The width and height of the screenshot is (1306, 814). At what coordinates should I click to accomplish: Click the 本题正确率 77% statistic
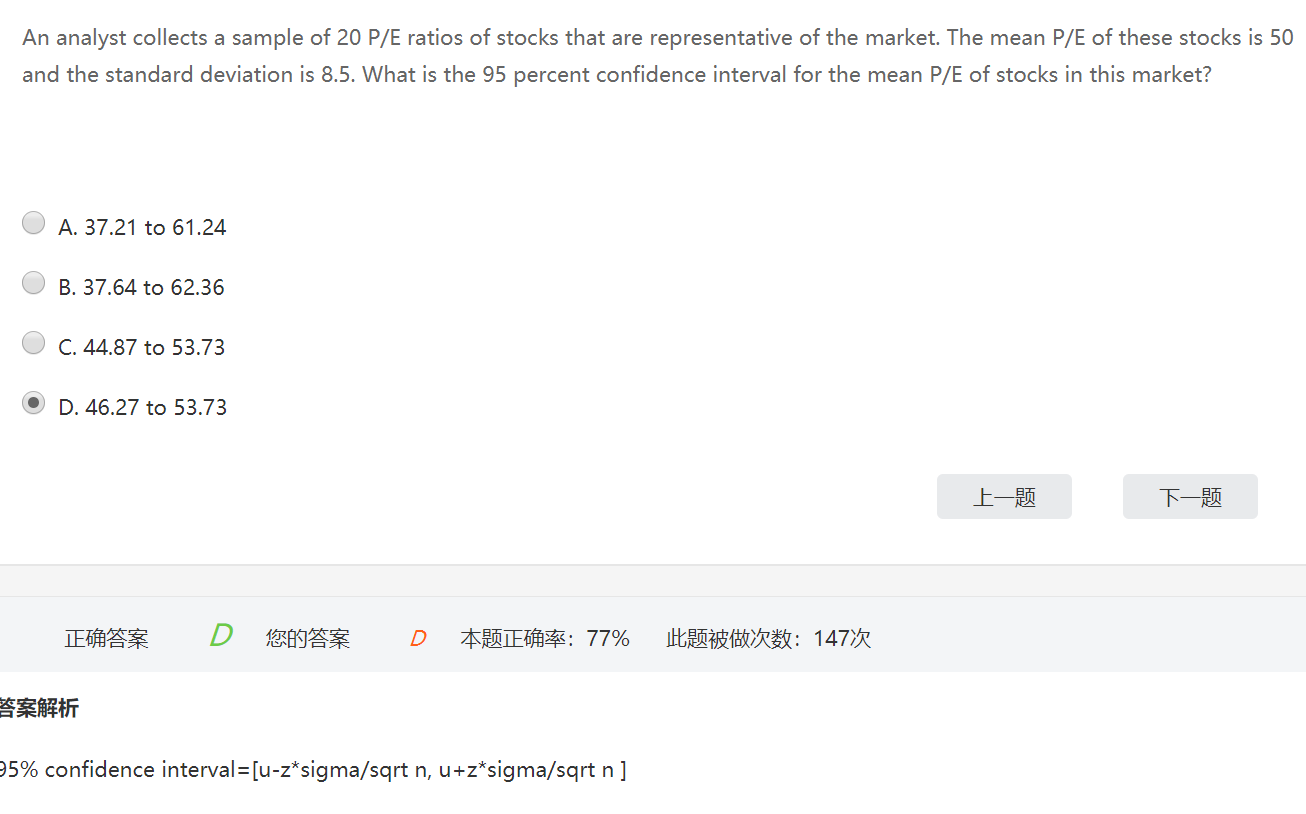tap(545, 639)
